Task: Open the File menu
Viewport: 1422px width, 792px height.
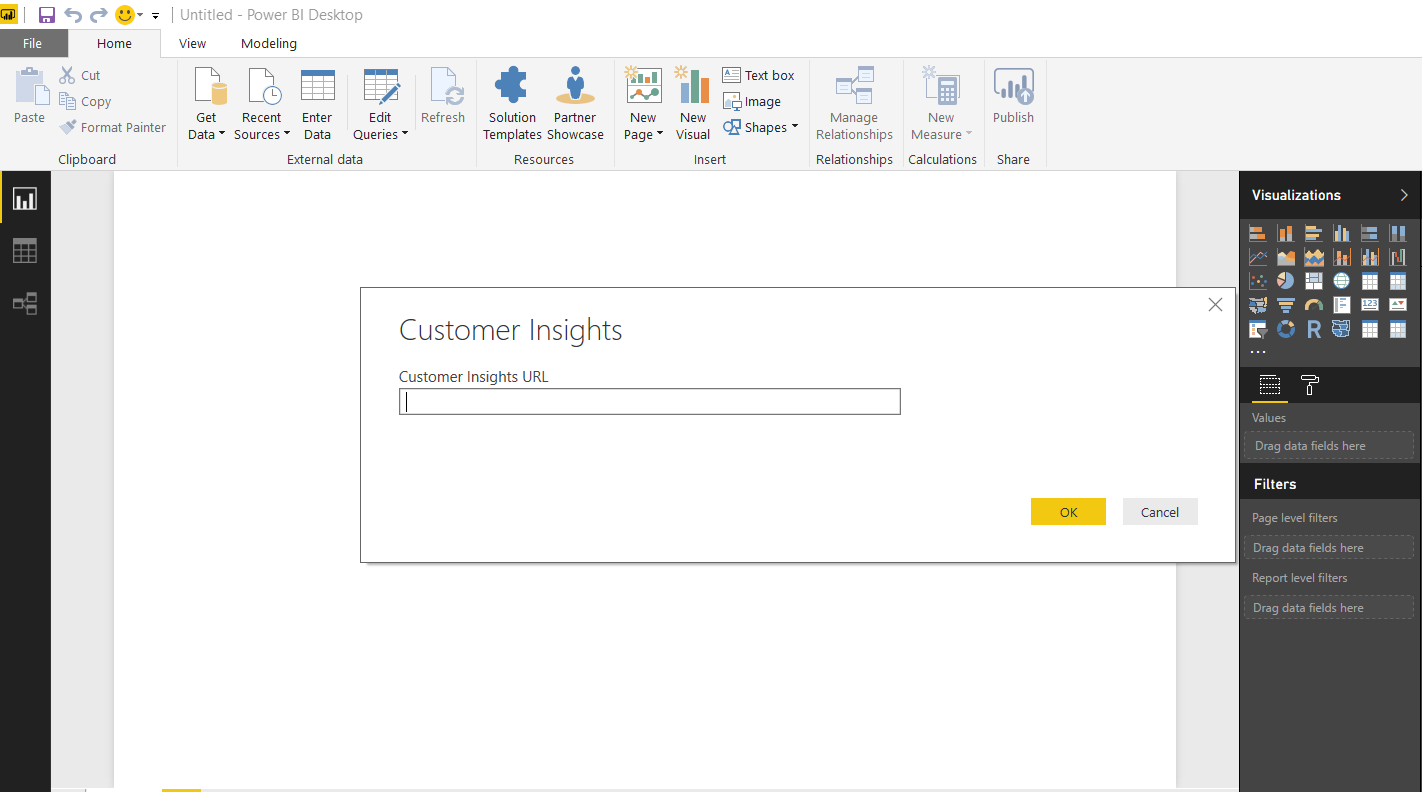Action: pyautogui.click(x=34, y=43)
